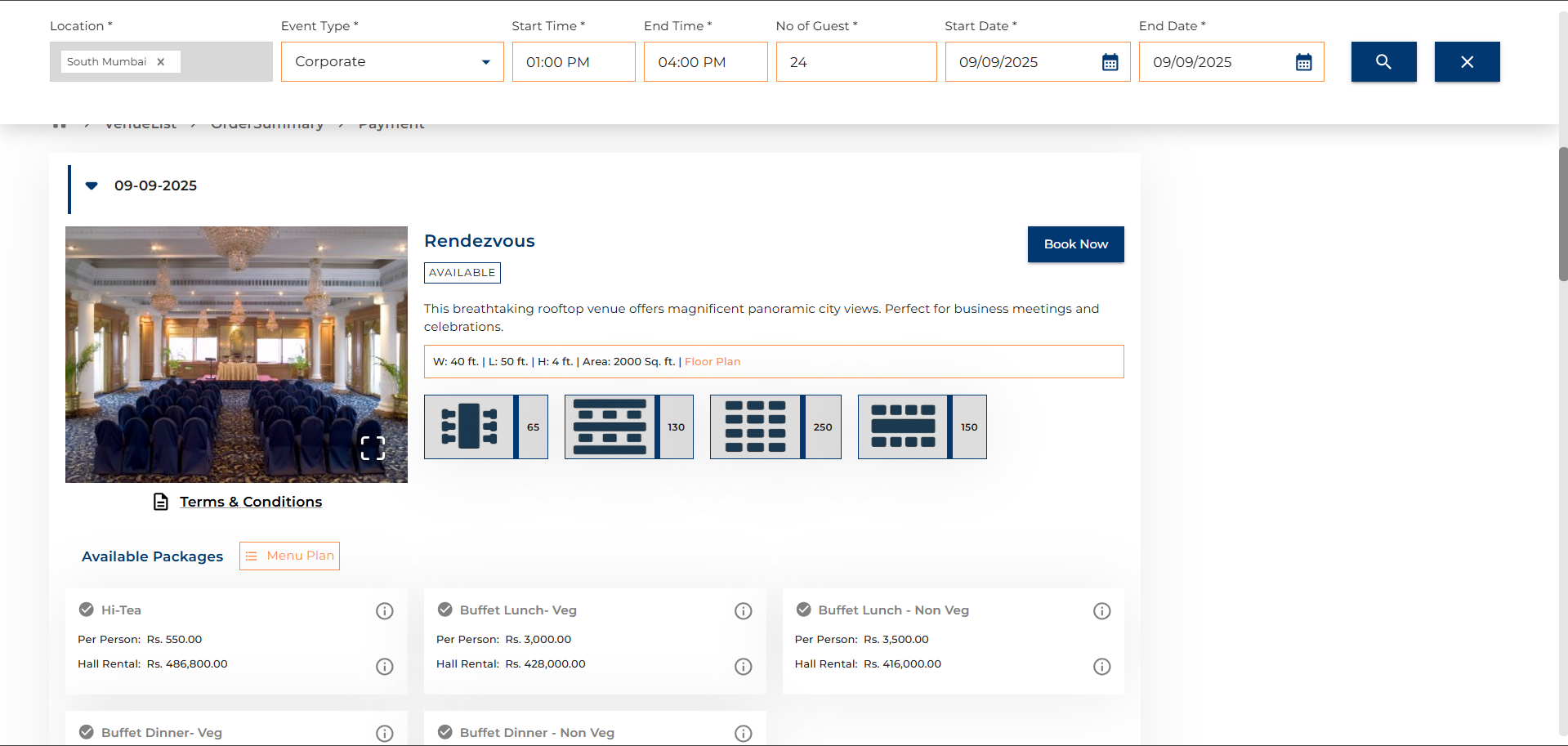The width and height of the screenshot is (1568, 746).
Task: Select the classroom seating layout for 130
Action: click(x=628, y=427)
